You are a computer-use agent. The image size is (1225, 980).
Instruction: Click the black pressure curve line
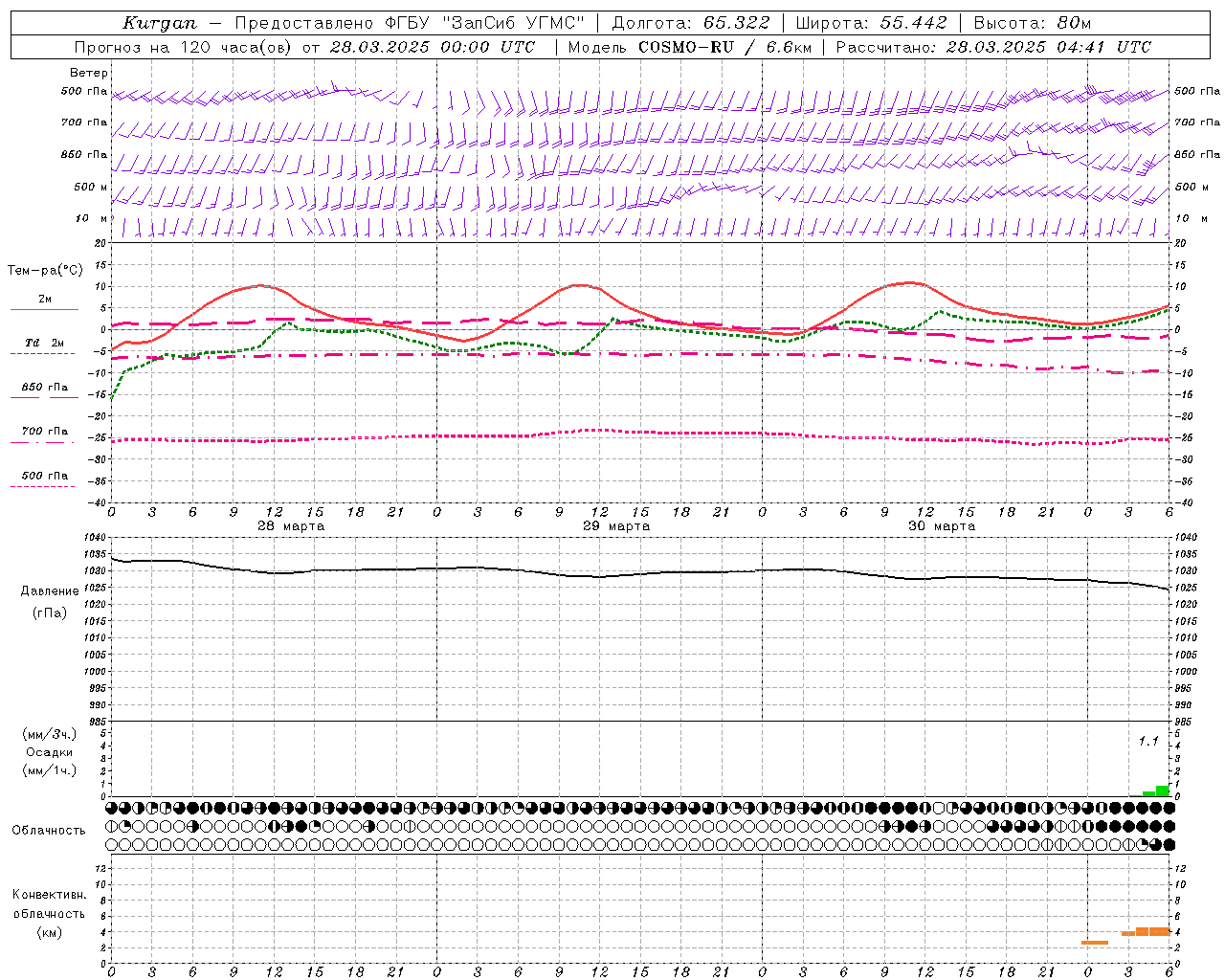(x=639, y=574)
